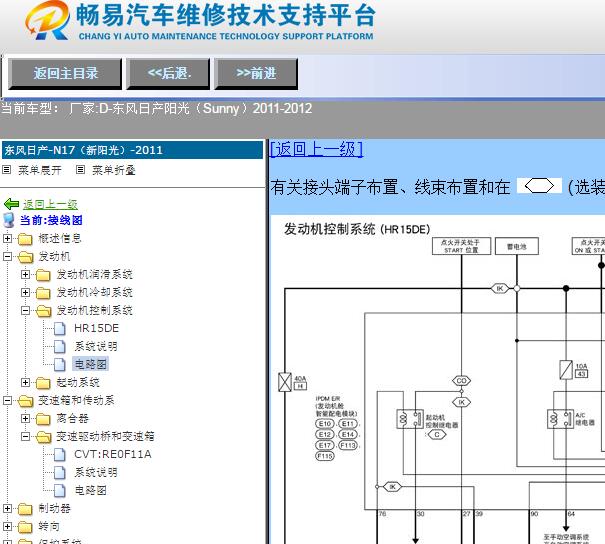Click the 菜单折叠 collapse-all option
The width and height of the screenshot is (605, 544).
(114, 170)
